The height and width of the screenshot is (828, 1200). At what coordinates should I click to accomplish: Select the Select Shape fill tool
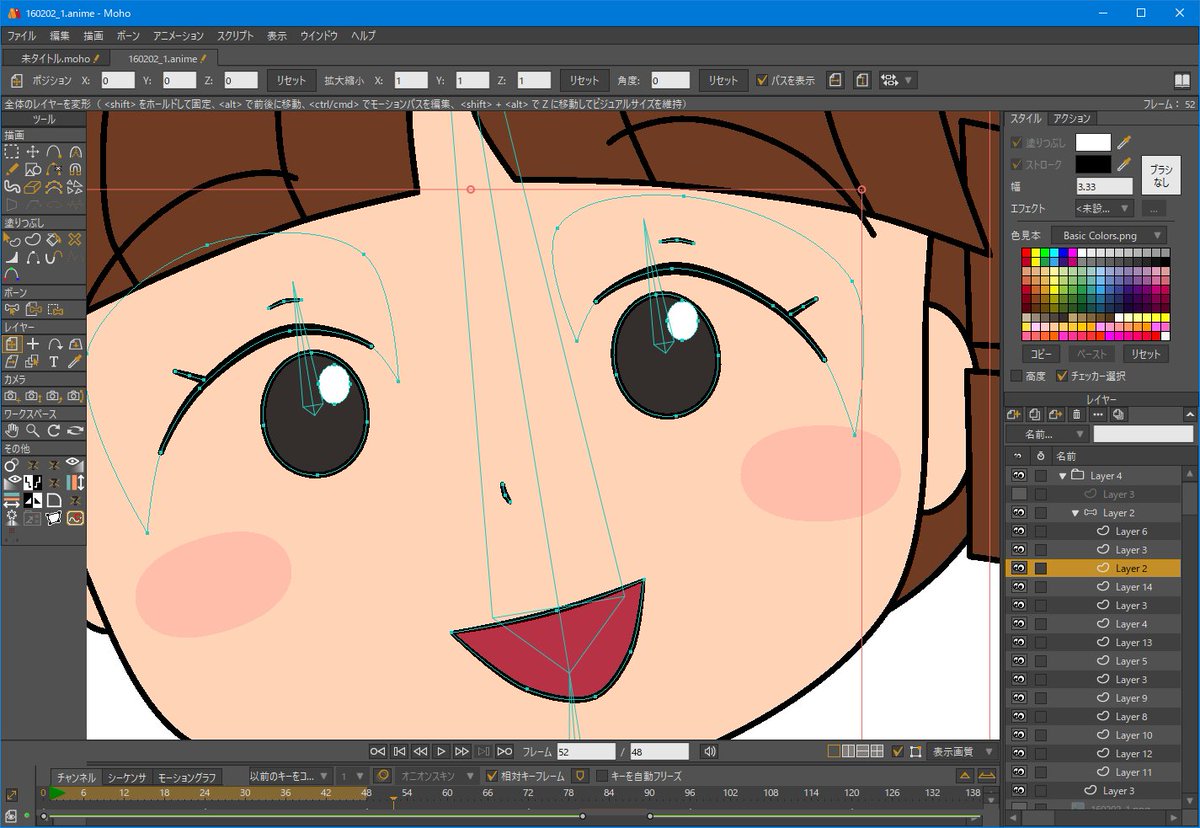pos(11,239)
